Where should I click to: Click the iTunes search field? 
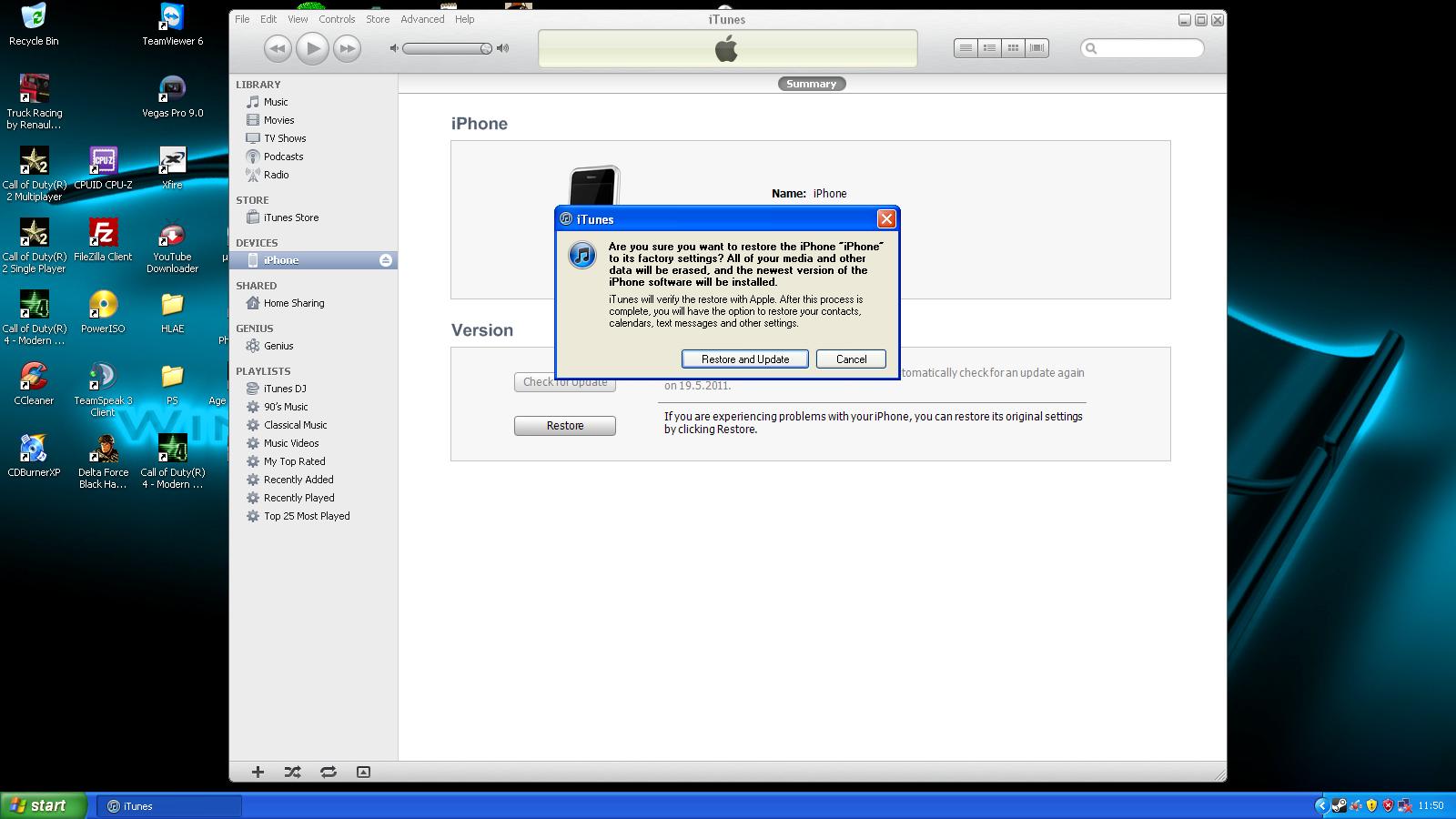click(x=1142, y=48)
